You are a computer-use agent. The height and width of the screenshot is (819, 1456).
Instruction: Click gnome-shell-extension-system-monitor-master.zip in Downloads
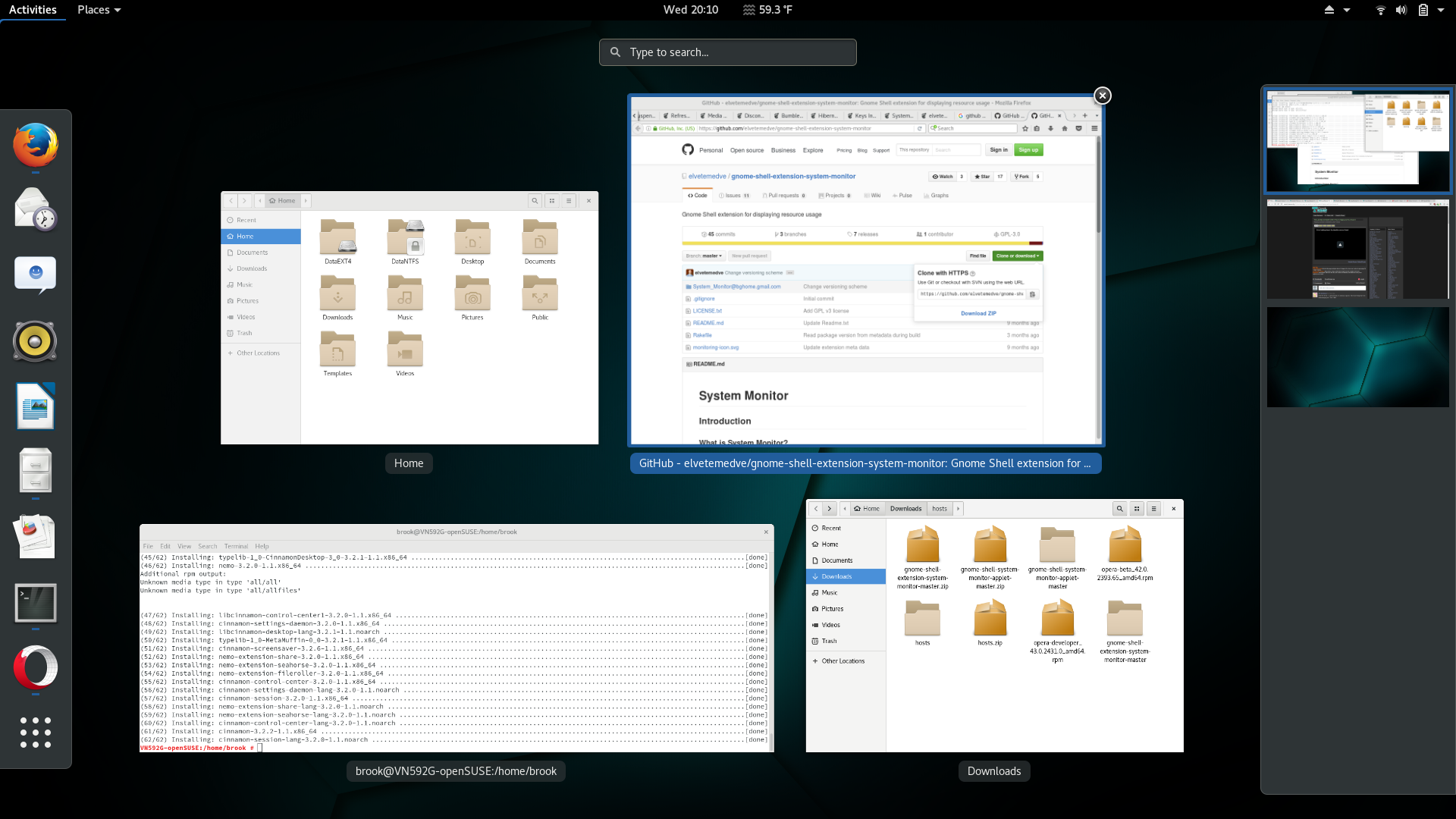pyautogui.click(x=923, y=557)
